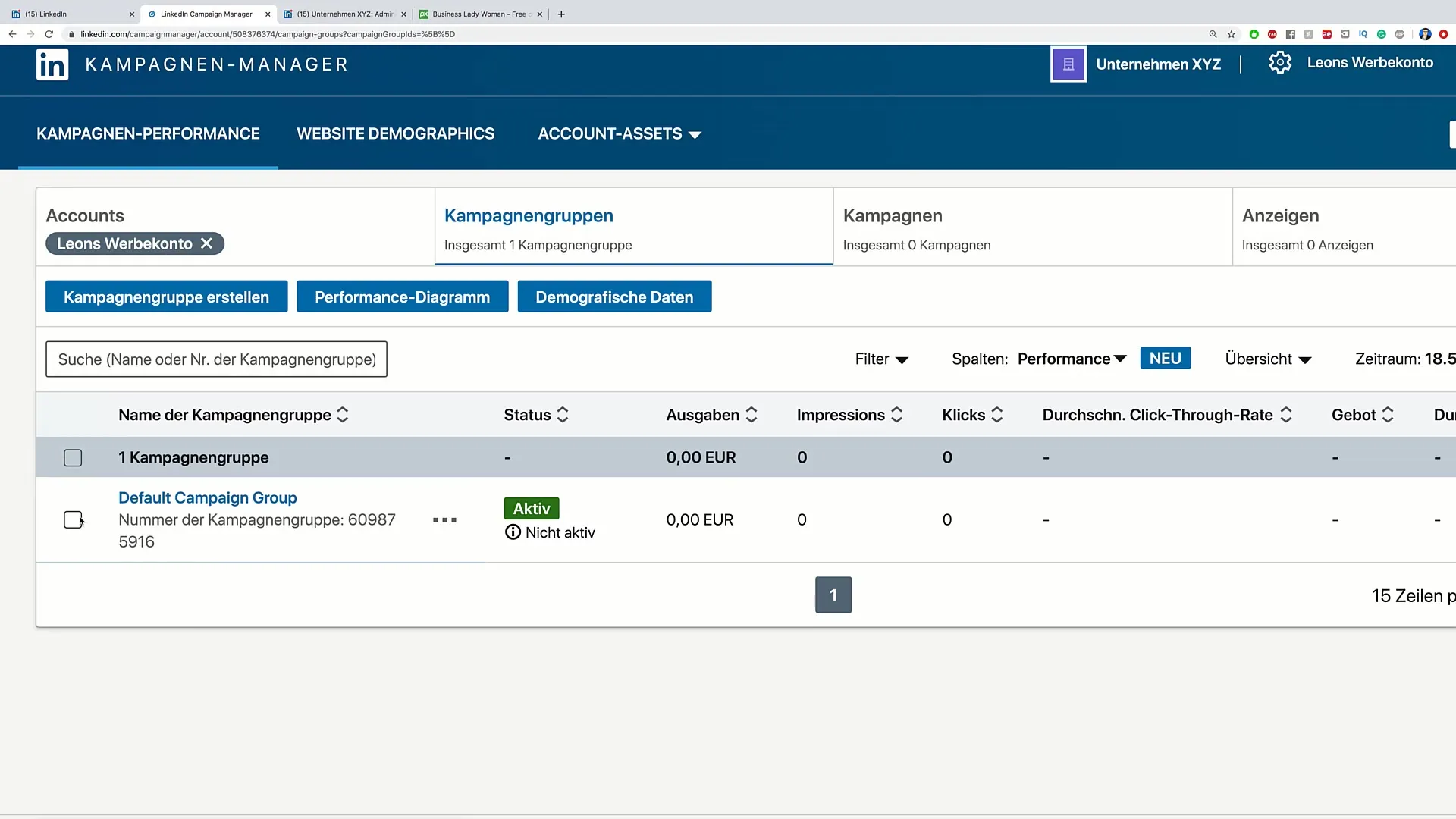The image size is (1456, 819).
Task: Switch to the (15) LinkedIn browser tab
Action: (x=72, y=14)
